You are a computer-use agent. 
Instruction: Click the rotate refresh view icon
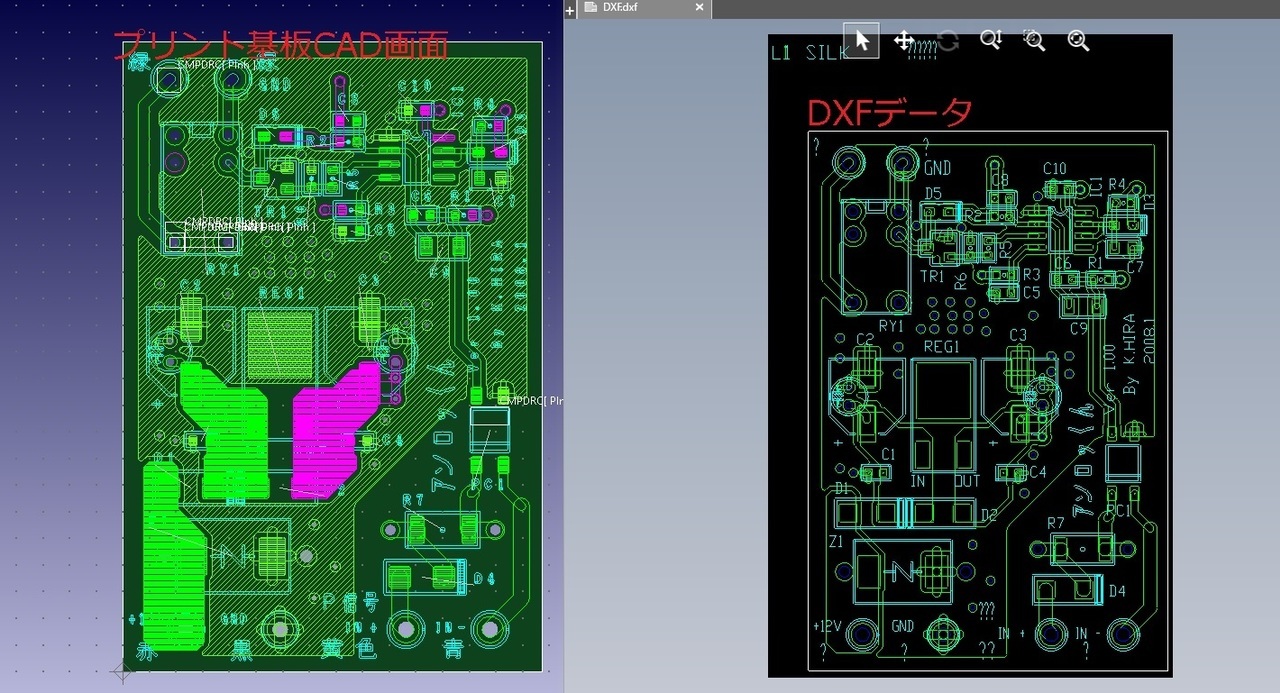pos(948,40)
